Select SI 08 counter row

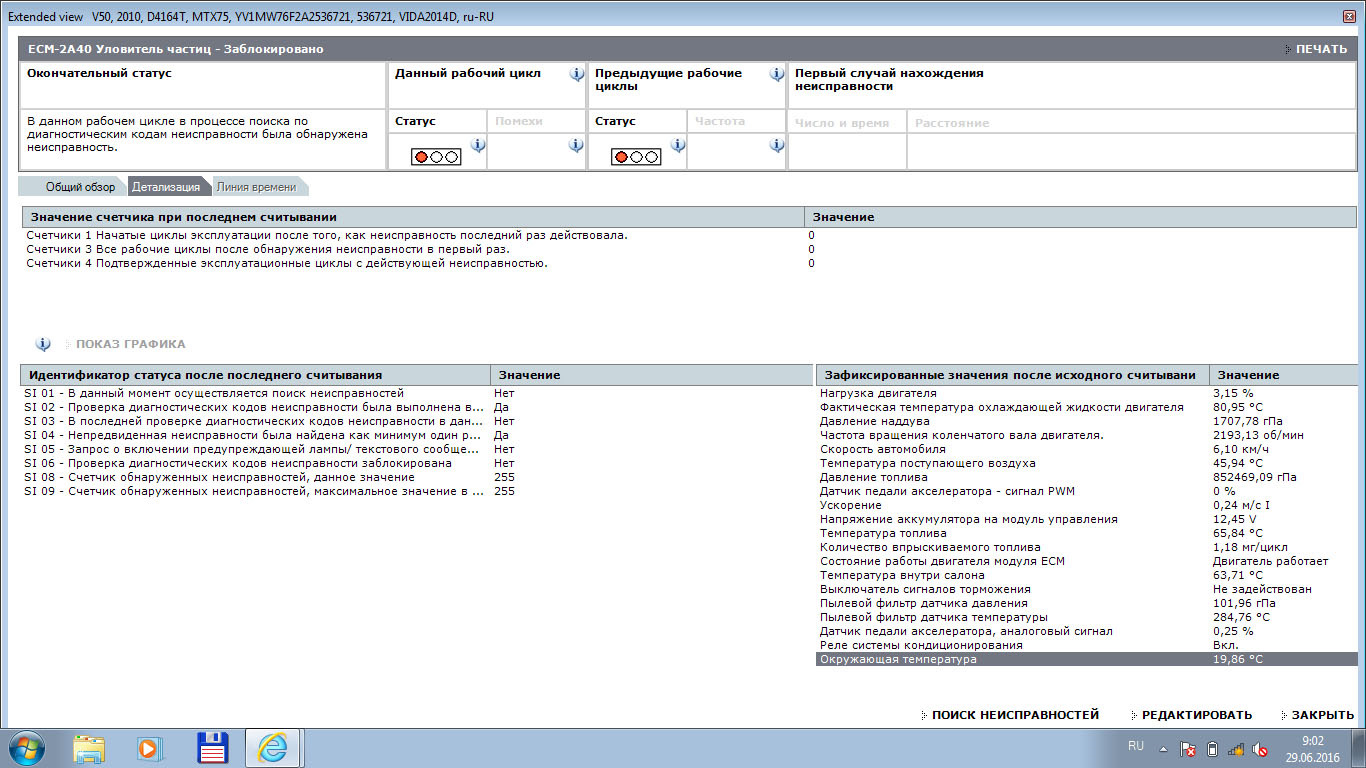coord(417,477)
